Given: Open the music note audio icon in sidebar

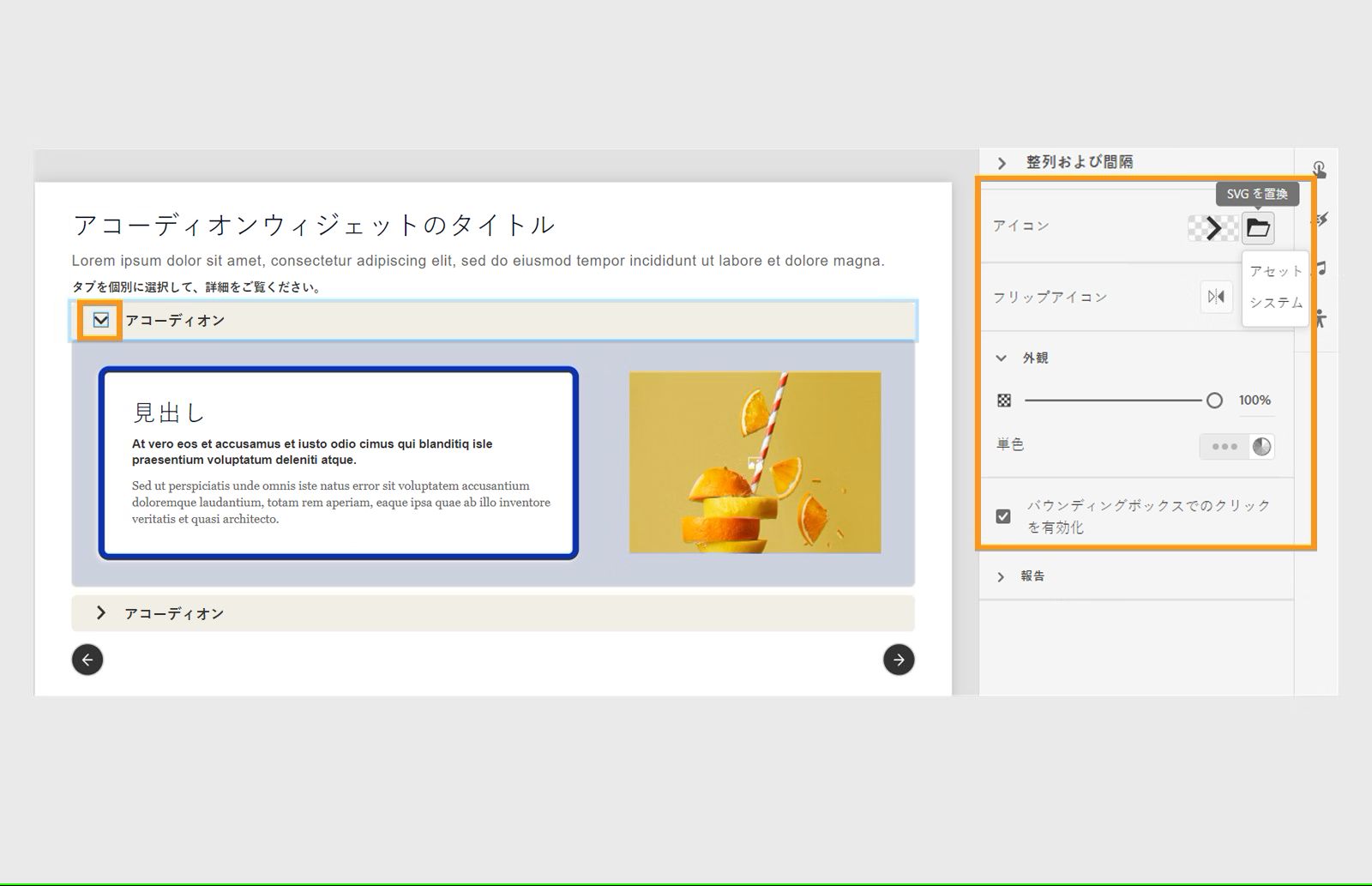Looking at the screenshot, I should [x=1322, y=270].
